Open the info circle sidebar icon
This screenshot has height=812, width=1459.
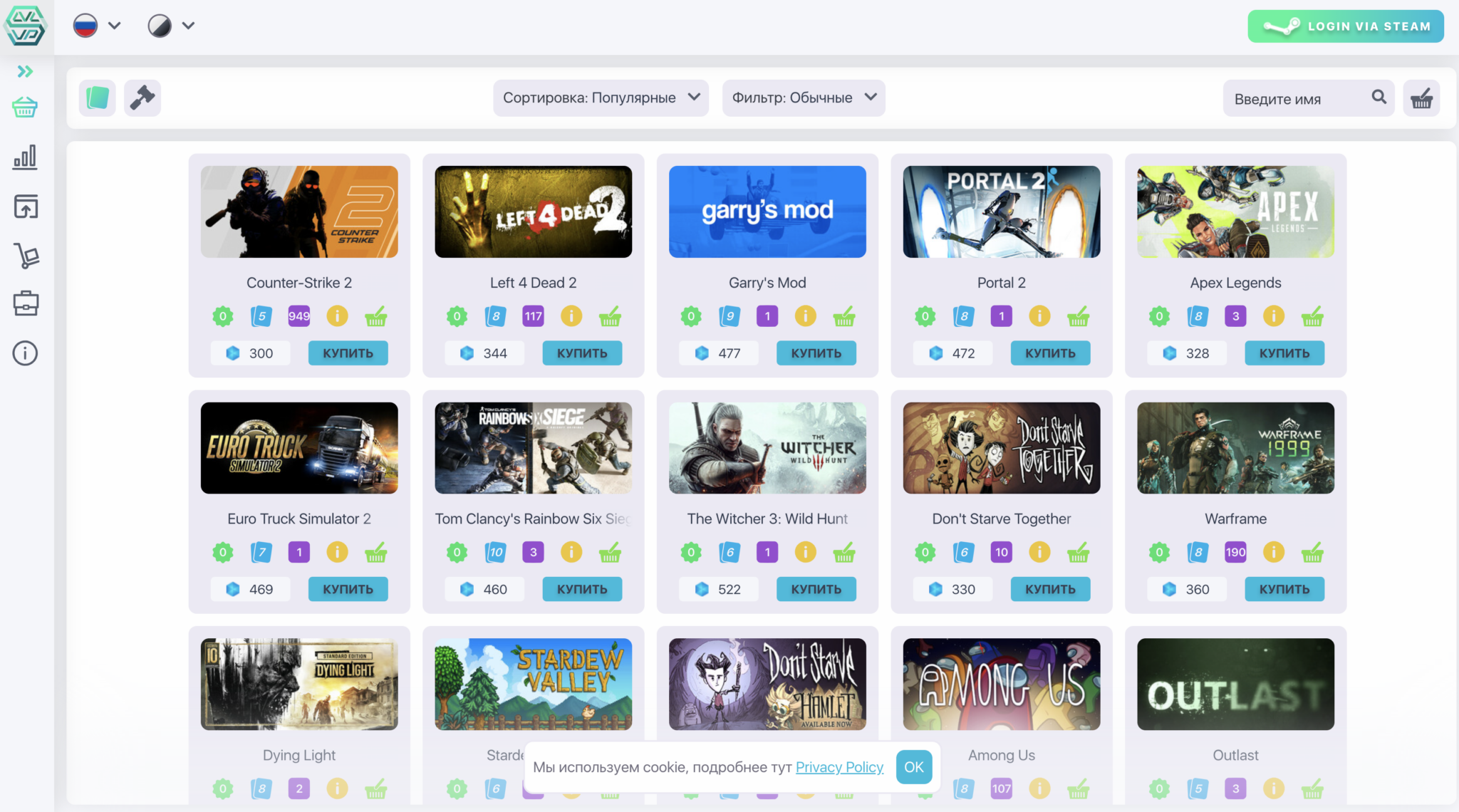click(26, 353)
